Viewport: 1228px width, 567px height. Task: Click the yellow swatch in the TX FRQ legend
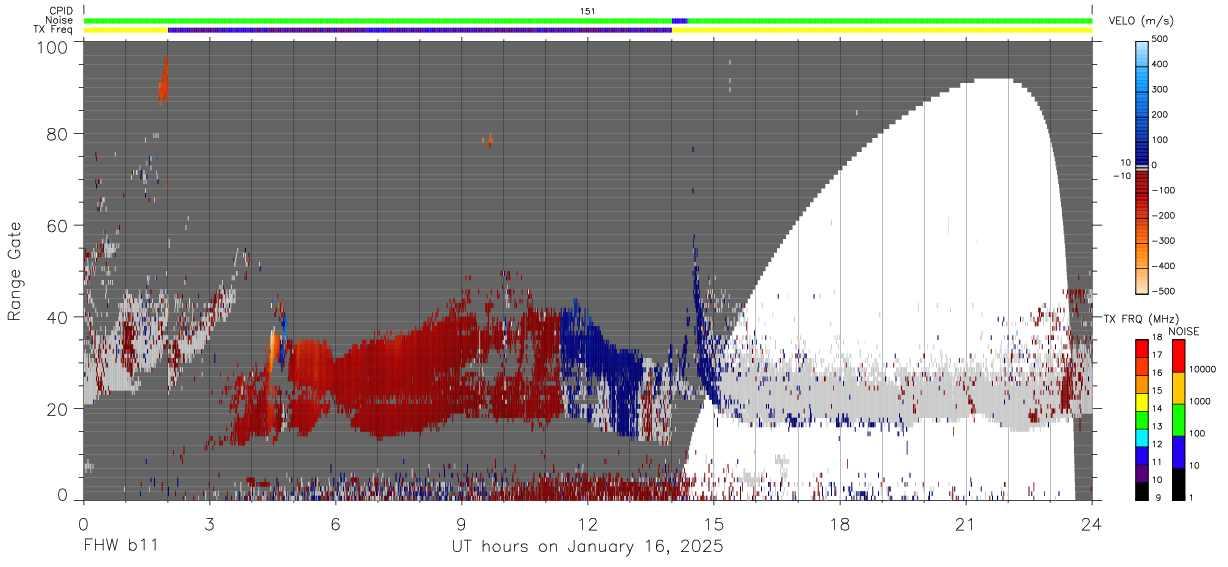tap(1141, 401)
